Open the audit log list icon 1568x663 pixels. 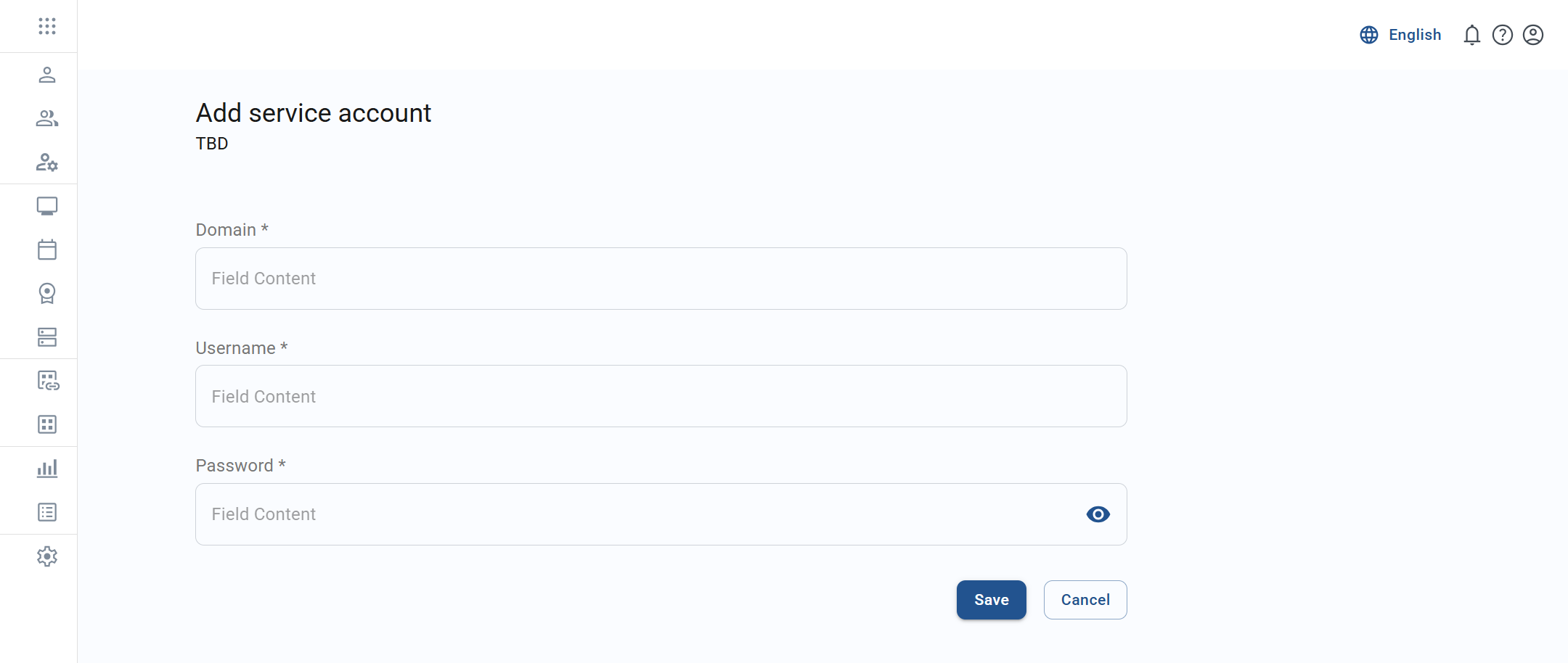point(48,511)
